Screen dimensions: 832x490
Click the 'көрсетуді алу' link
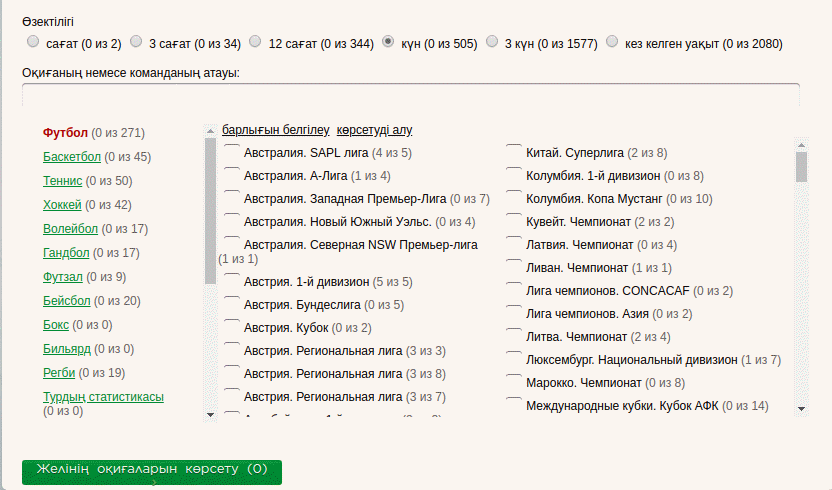click(x=374, y=130)
